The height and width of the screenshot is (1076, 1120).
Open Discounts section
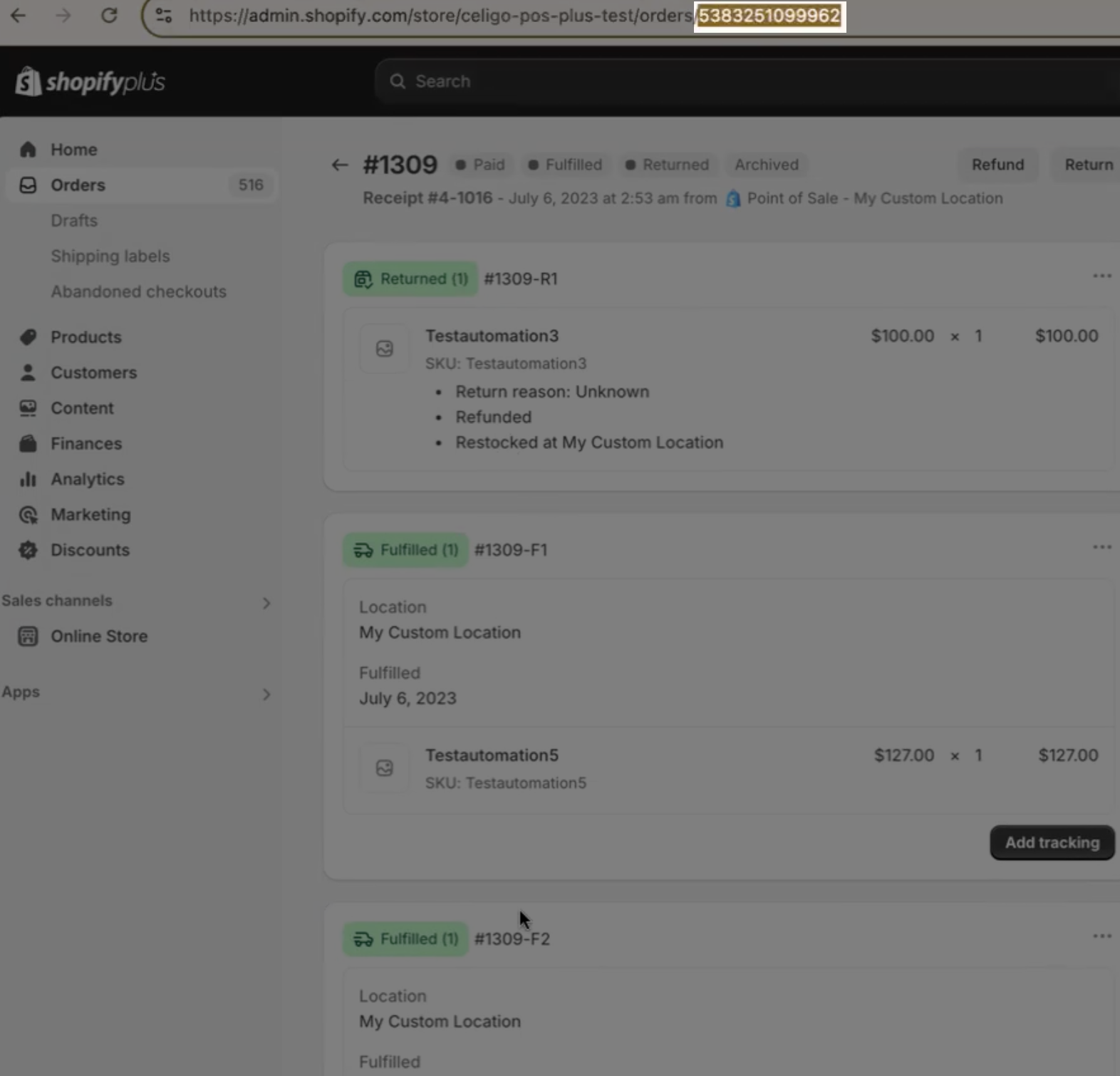[90, 550]
